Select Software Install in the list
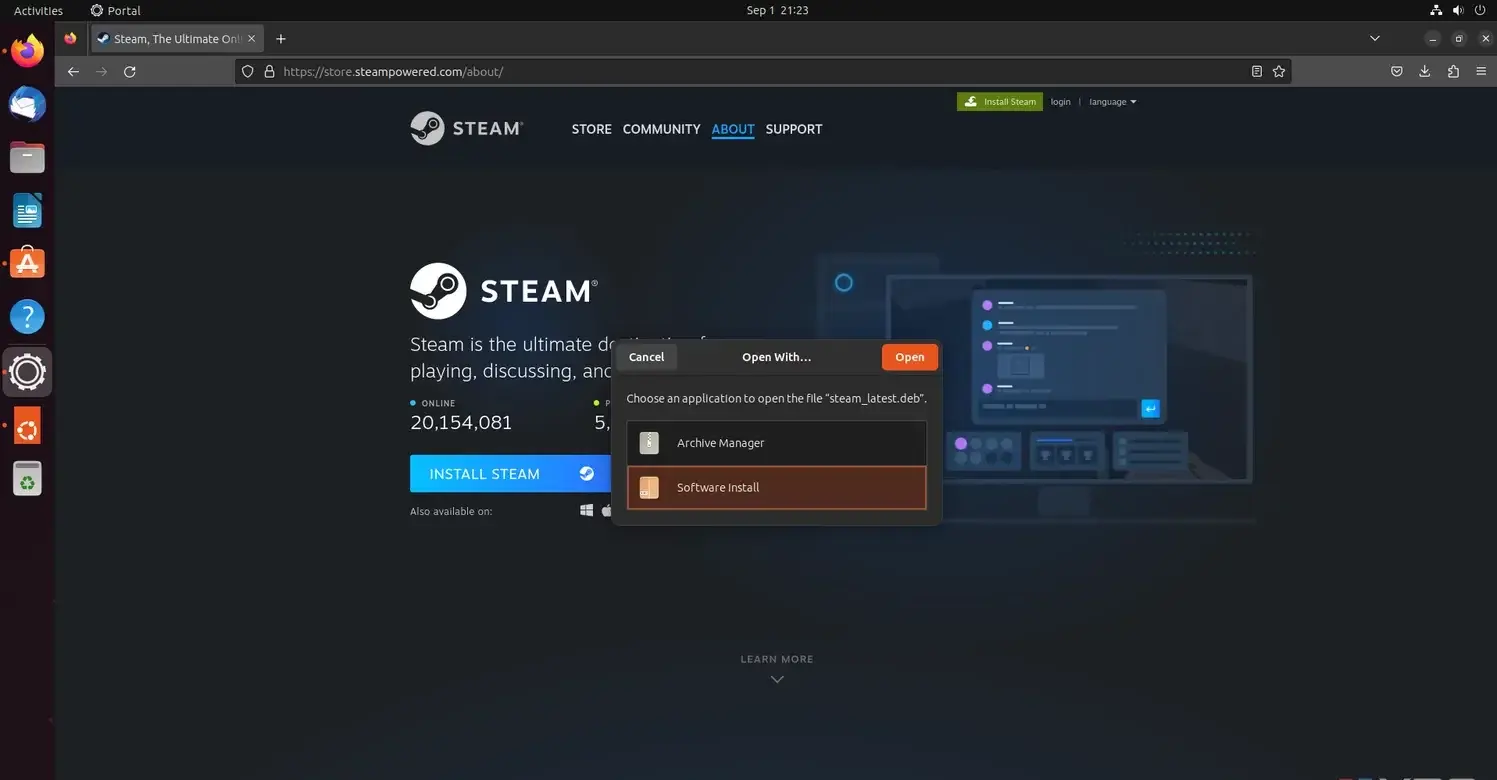 coord(777,488)
